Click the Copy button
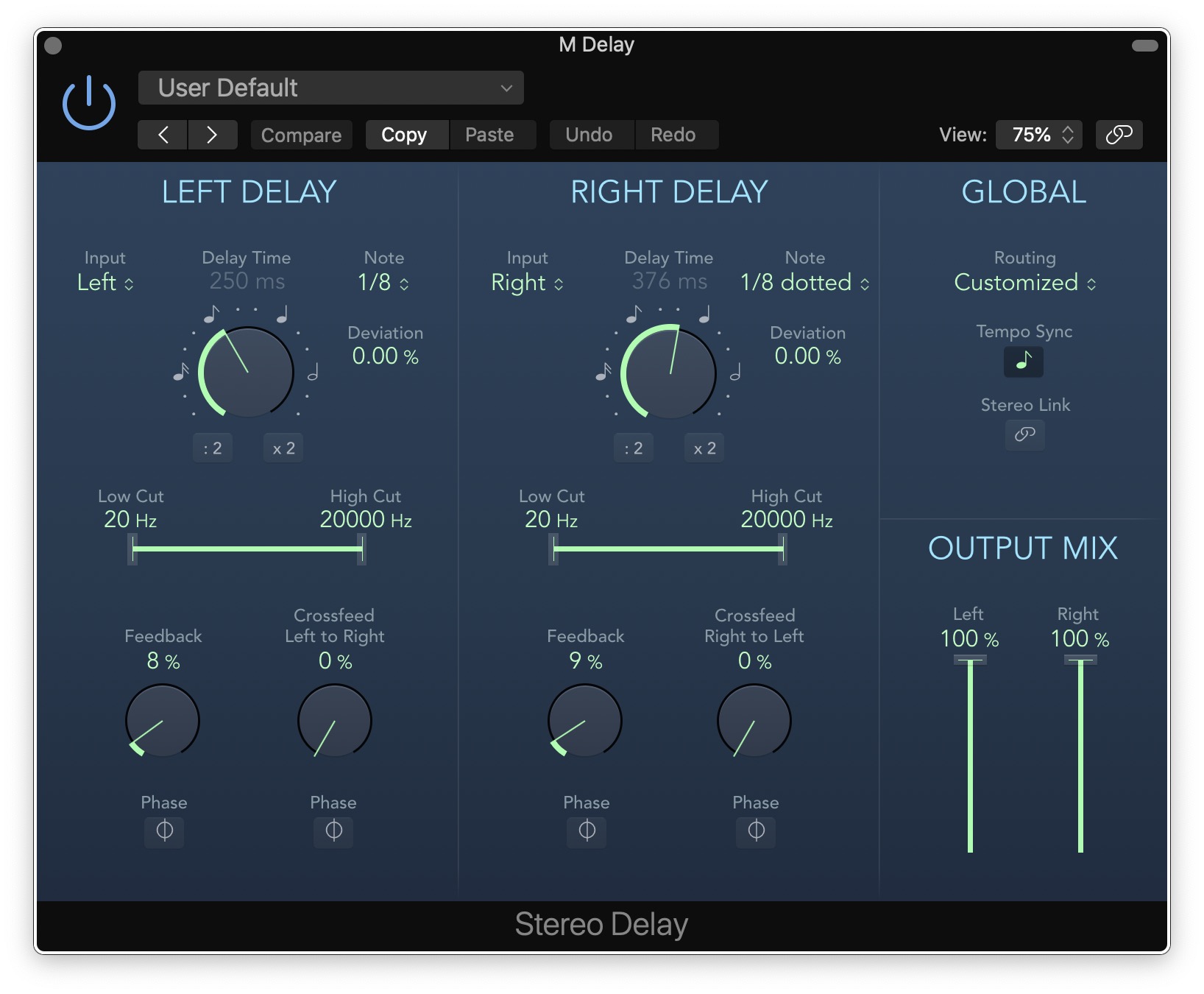The height and width of the screenshot is (994, 1204). tap(405, 135)
